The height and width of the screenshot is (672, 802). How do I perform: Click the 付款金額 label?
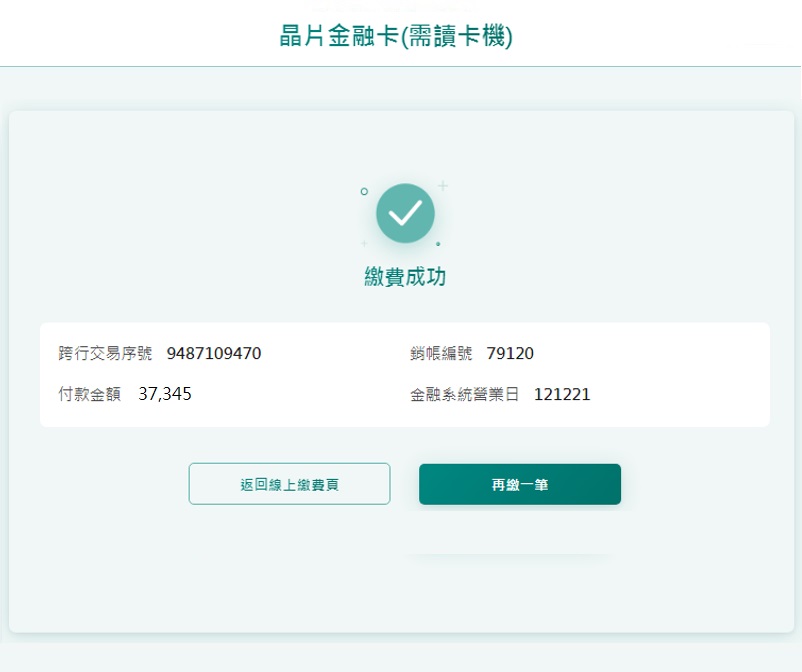tap(90, 394)
